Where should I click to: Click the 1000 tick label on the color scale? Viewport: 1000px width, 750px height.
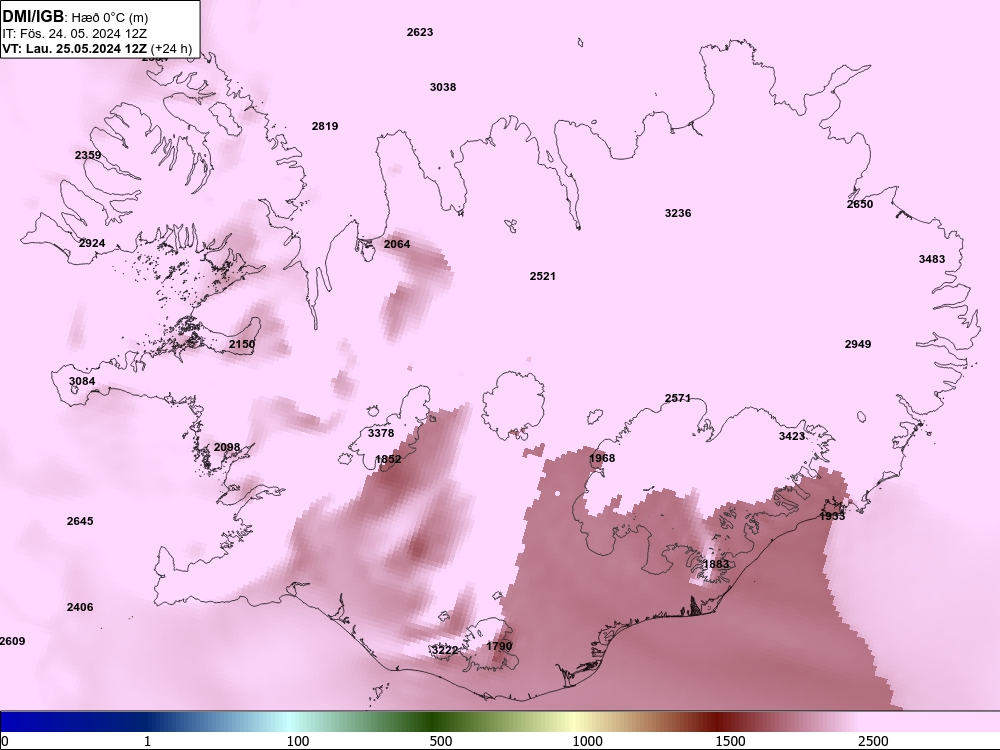point(587,741)
